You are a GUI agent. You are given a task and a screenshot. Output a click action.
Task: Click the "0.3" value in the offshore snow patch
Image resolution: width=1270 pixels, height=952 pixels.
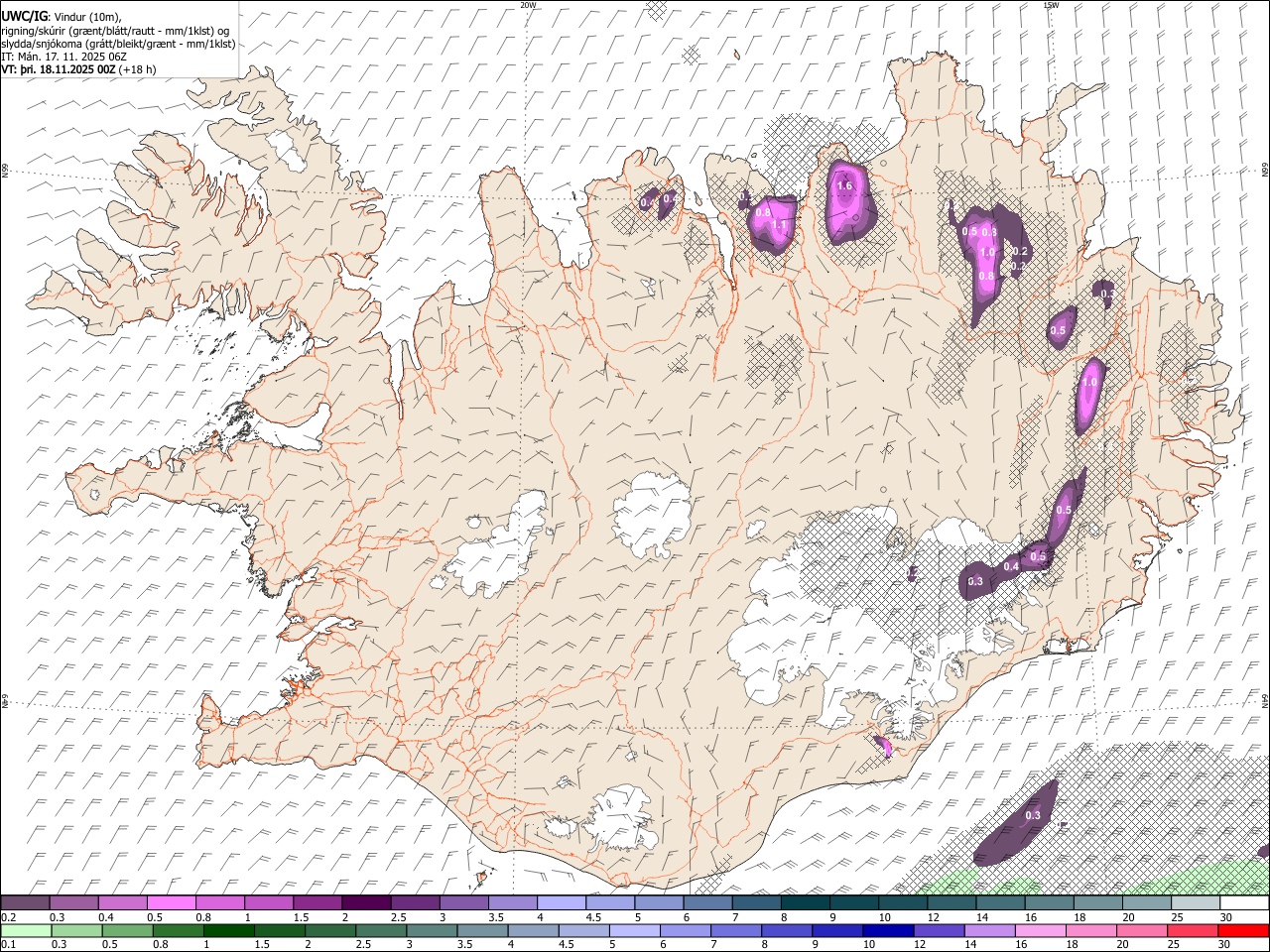[1033, 815]
